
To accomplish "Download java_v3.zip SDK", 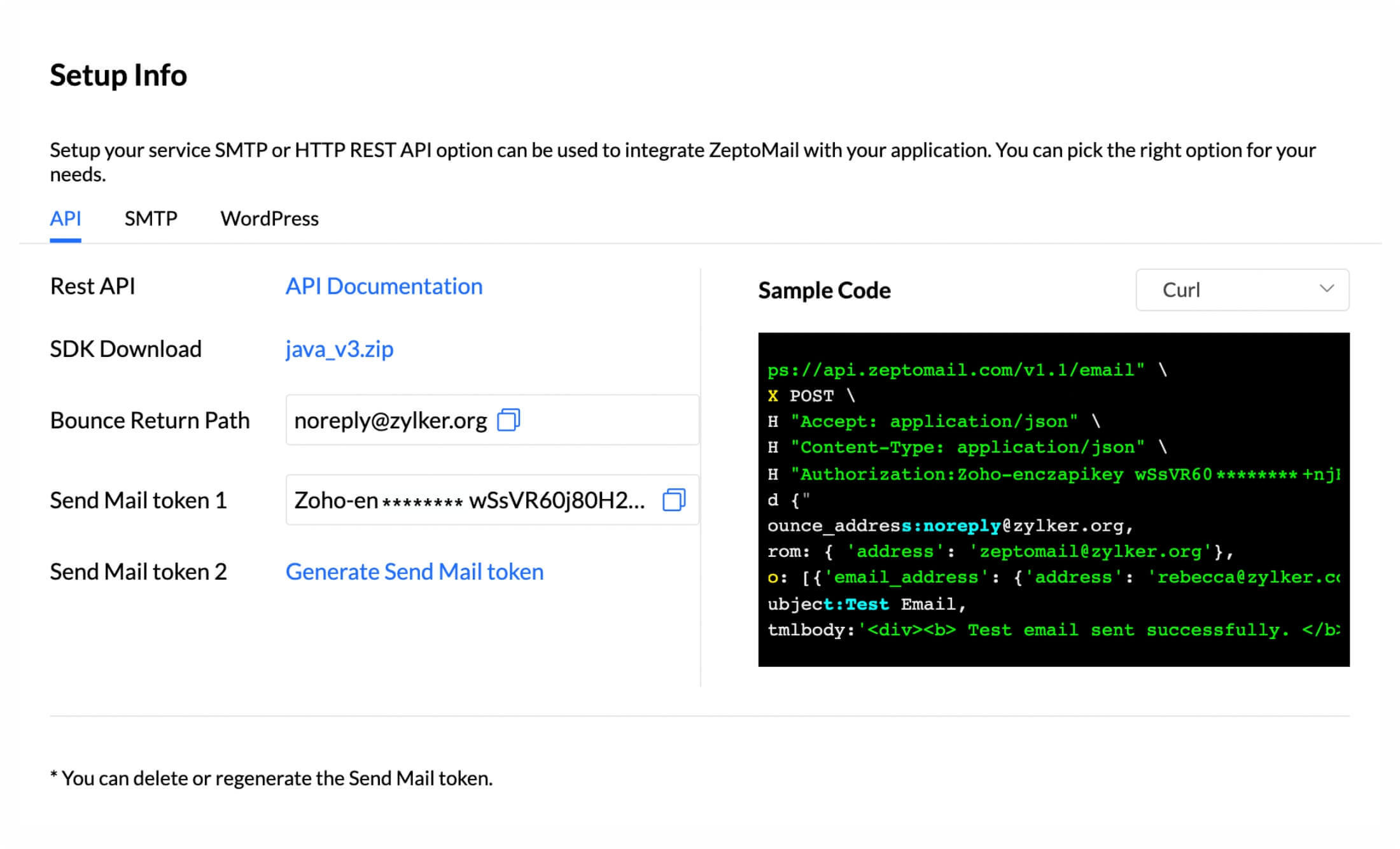I will click(x=339, y=349).
